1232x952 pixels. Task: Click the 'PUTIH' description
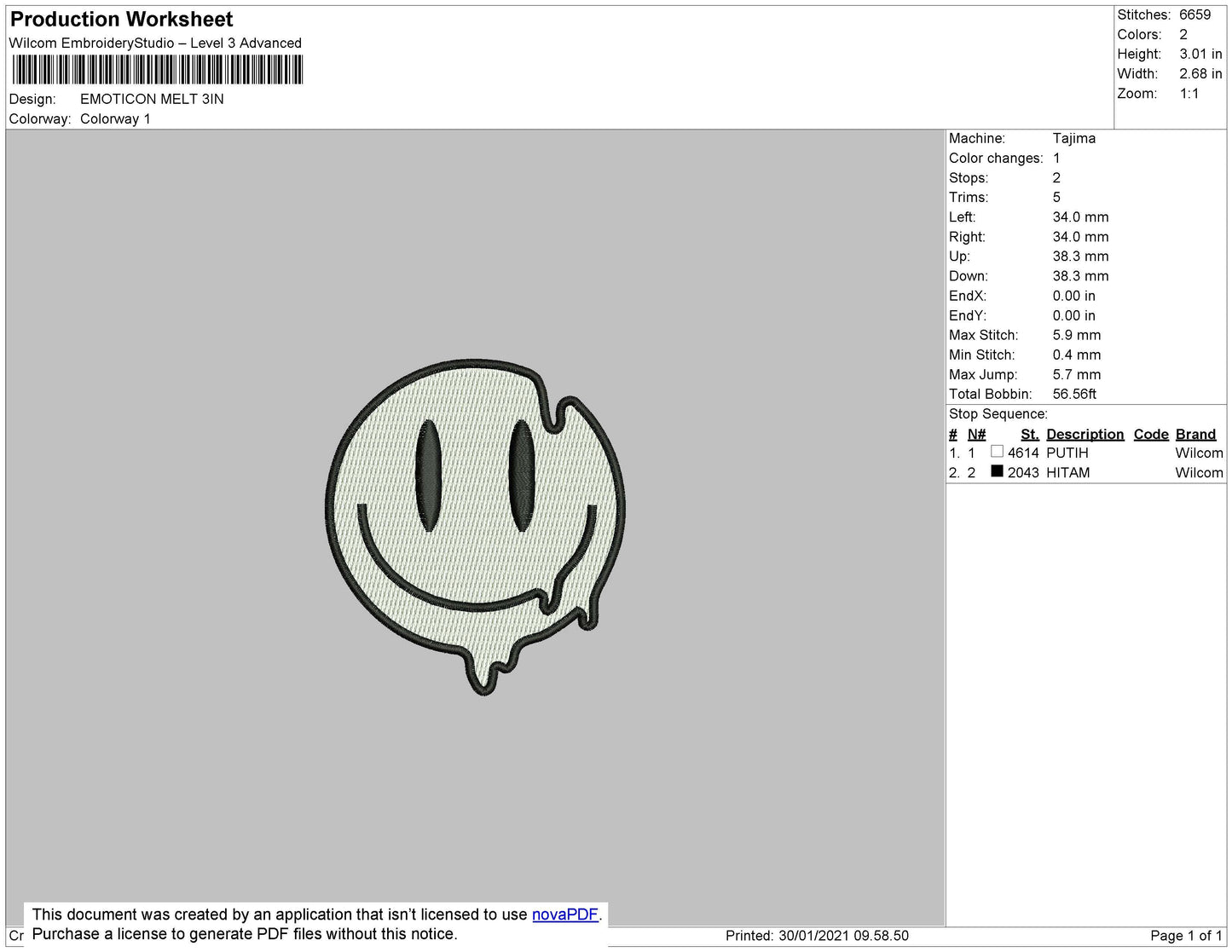click(1067, 453)
